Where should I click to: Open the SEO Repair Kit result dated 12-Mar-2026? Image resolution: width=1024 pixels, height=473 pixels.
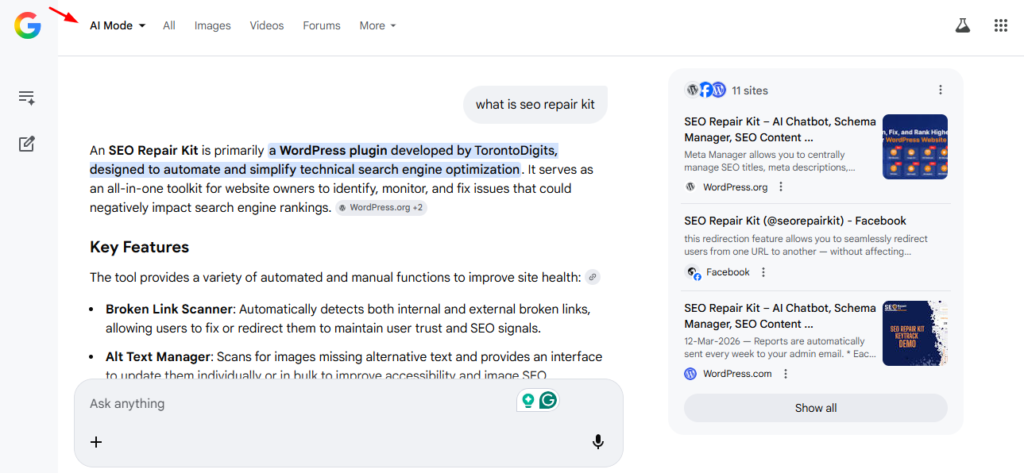click(780, 316)
